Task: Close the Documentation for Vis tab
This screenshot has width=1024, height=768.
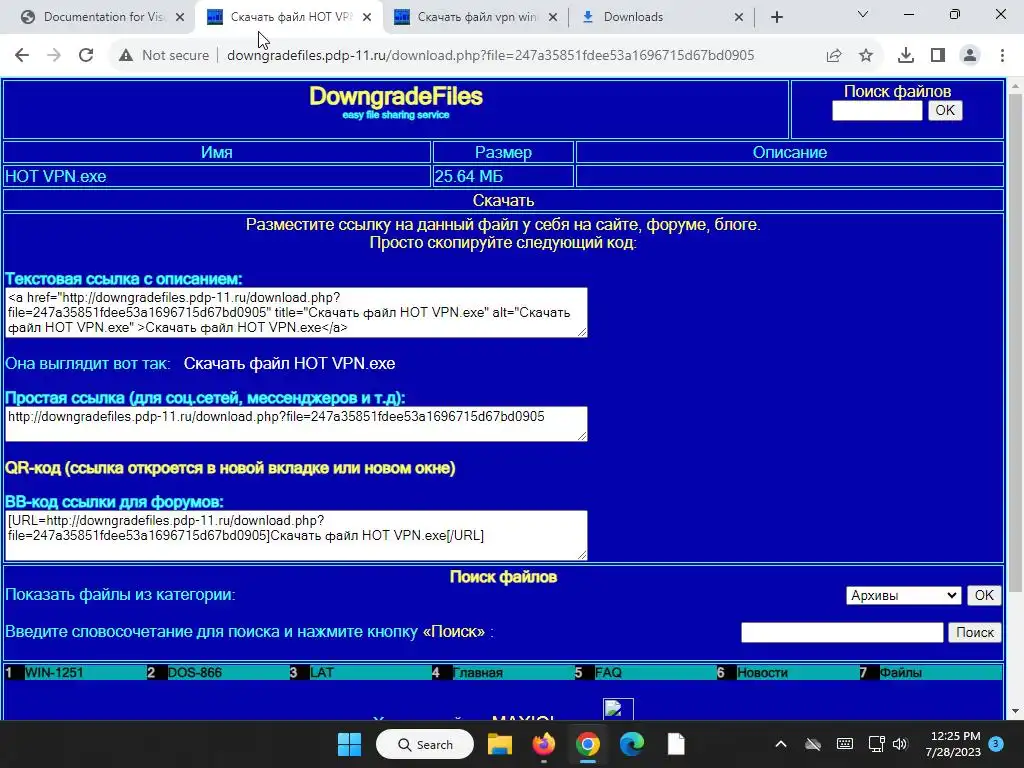Action: pyautogui.click(x=180, y=17)
